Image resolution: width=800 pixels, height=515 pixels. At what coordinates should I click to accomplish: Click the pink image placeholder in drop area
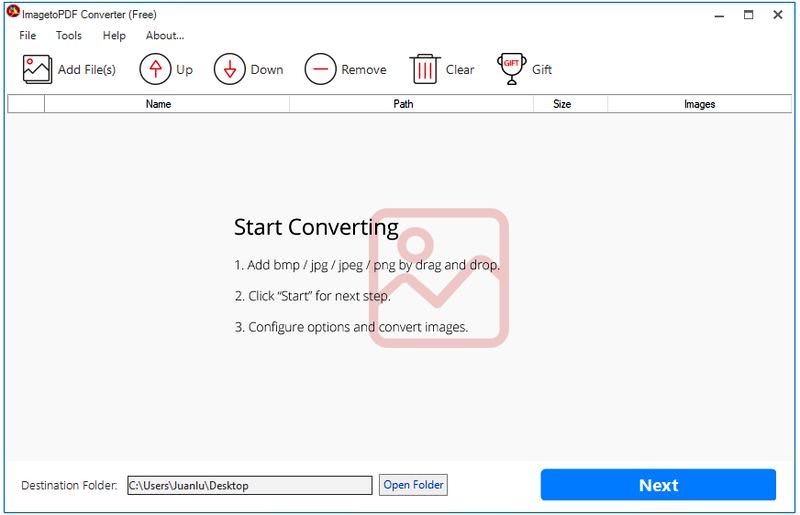pos(438,278)
